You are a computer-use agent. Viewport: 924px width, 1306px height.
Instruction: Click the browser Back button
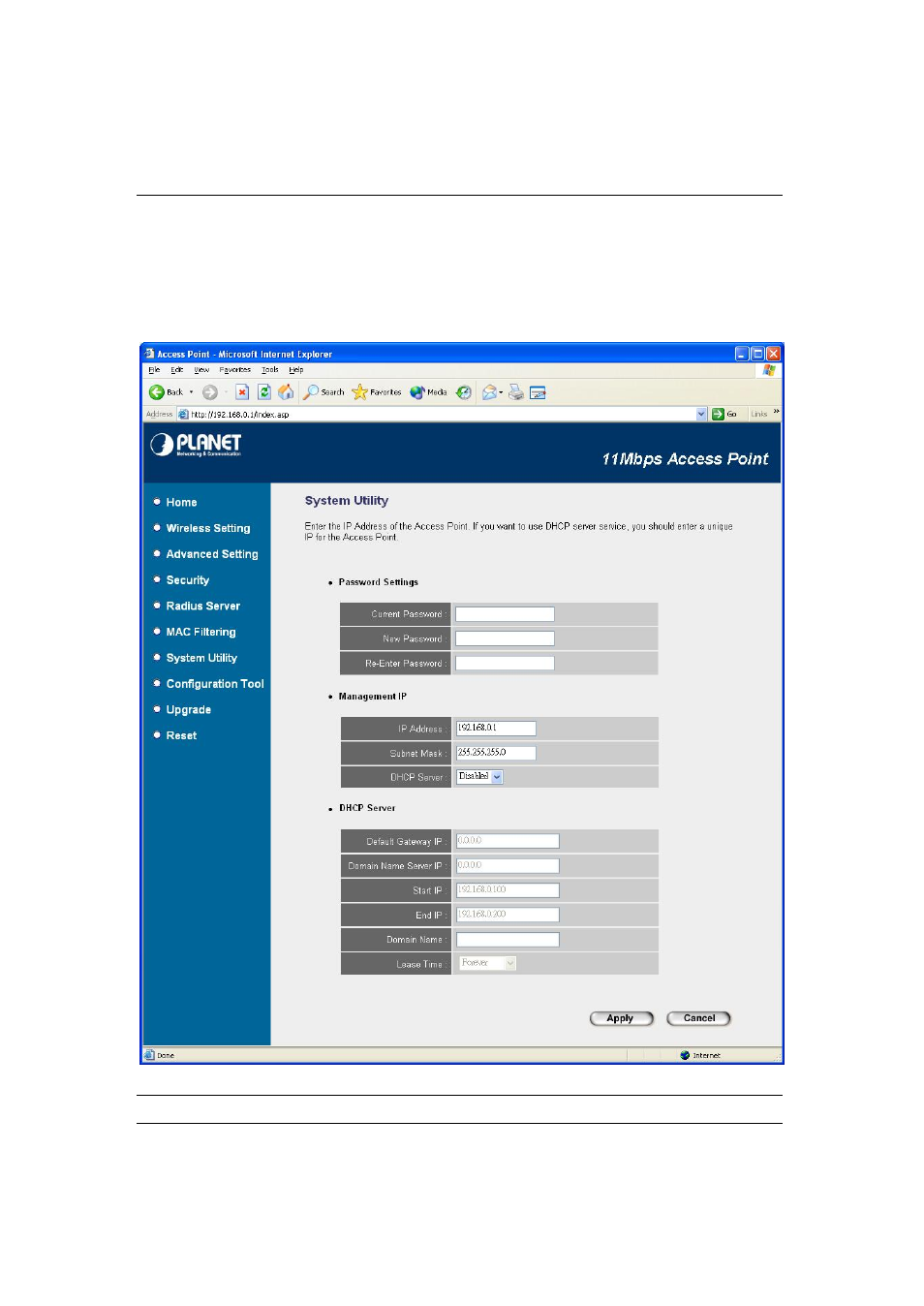pos(166,392)
